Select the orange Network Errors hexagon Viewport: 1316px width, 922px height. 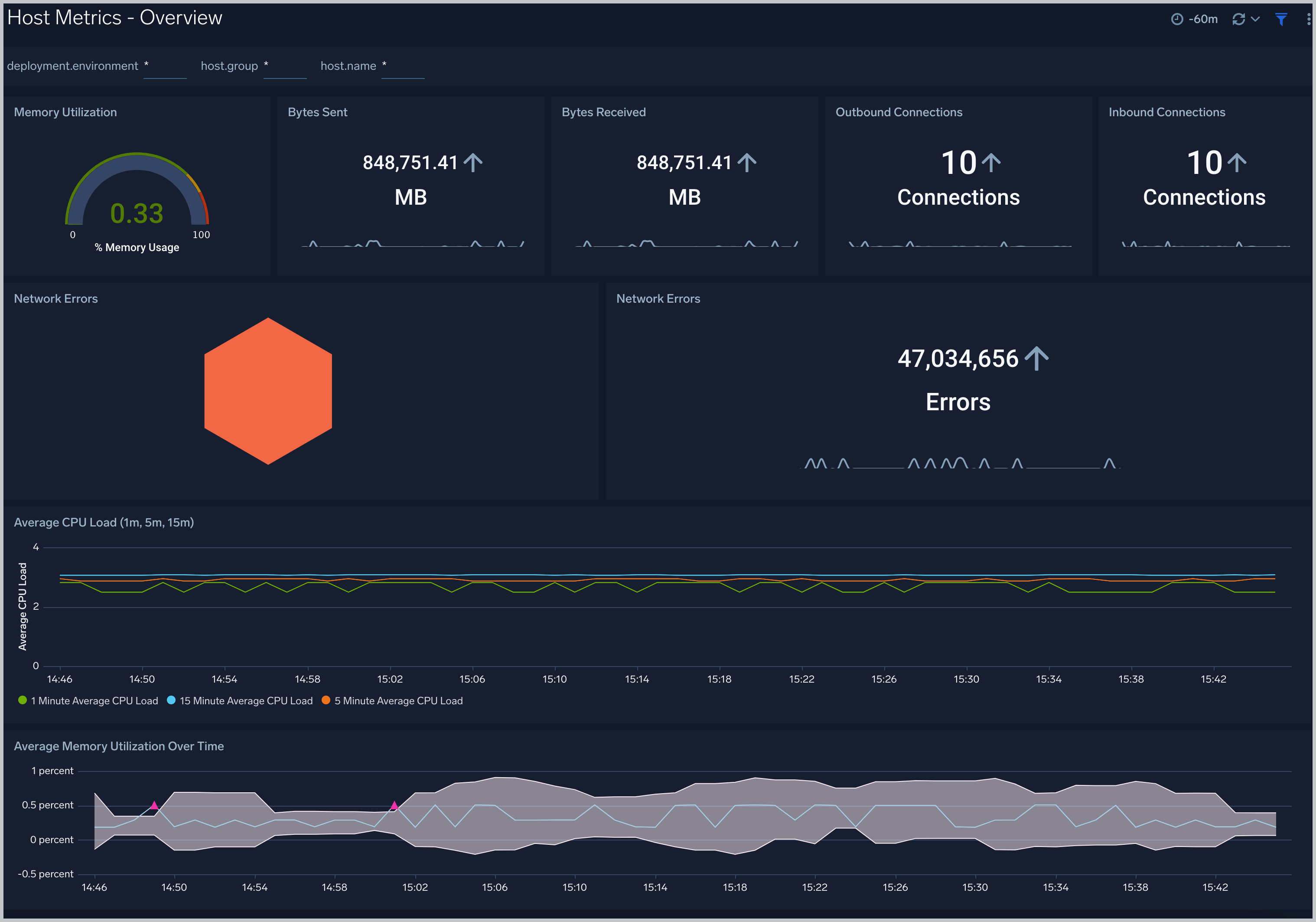point(268,391)
